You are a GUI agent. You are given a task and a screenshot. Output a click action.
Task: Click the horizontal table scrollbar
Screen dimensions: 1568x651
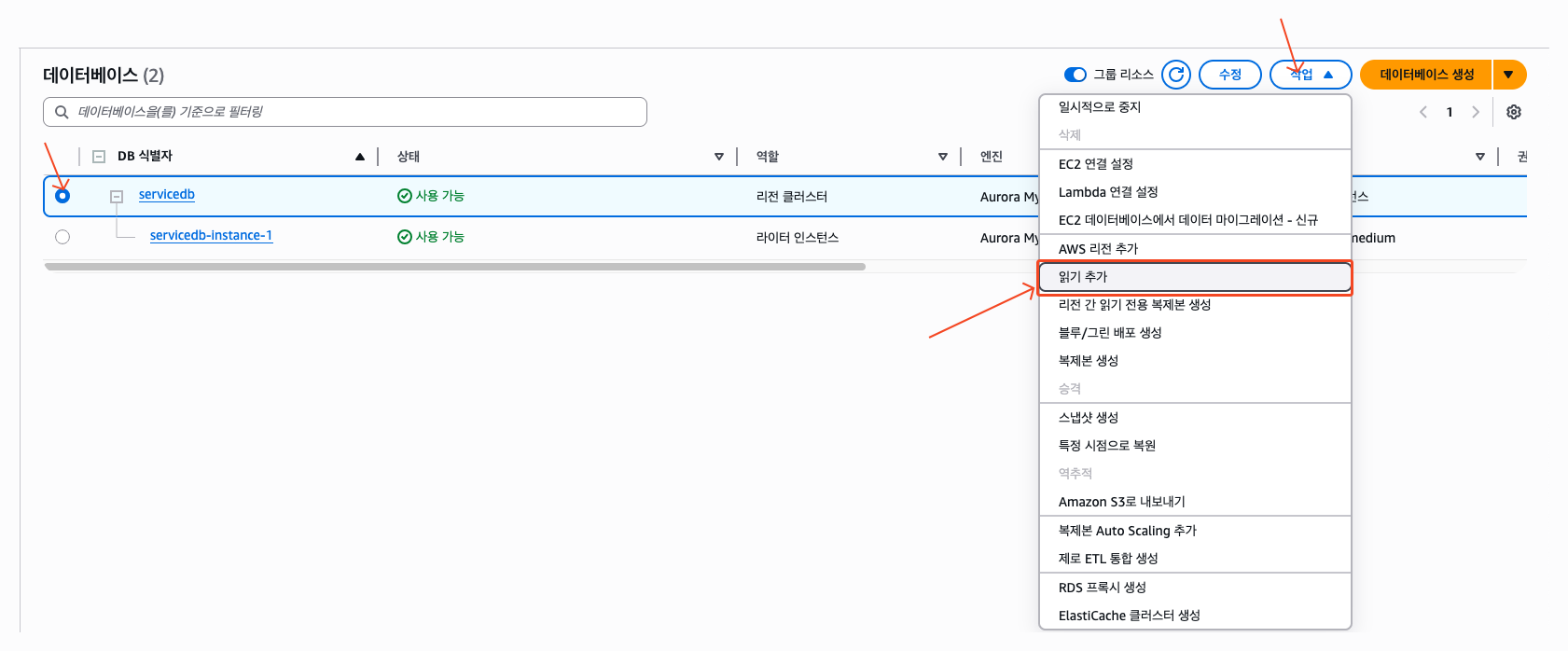point(454,267)
